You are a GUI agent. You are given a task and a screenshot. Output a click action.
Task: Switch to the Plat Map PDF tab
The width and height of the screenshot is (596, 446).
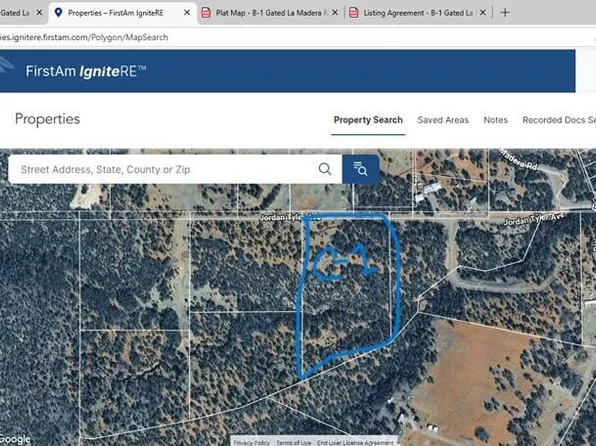click(269, 13)
